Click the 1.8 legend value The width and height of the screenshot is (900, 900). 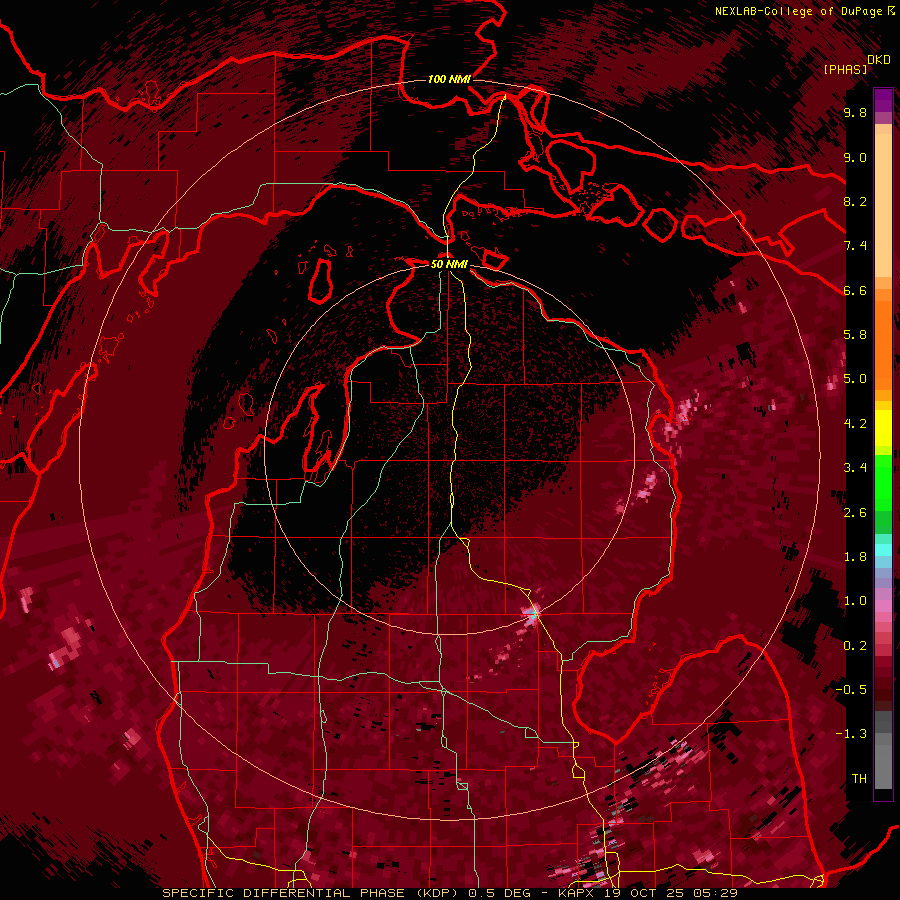855,557
